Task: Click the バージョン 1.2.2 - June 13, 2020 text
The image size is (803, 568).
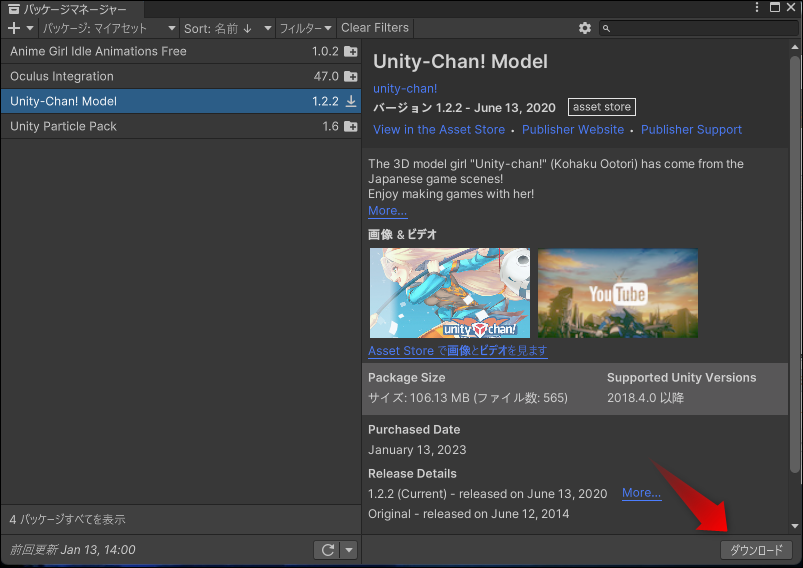Action: 464,108
